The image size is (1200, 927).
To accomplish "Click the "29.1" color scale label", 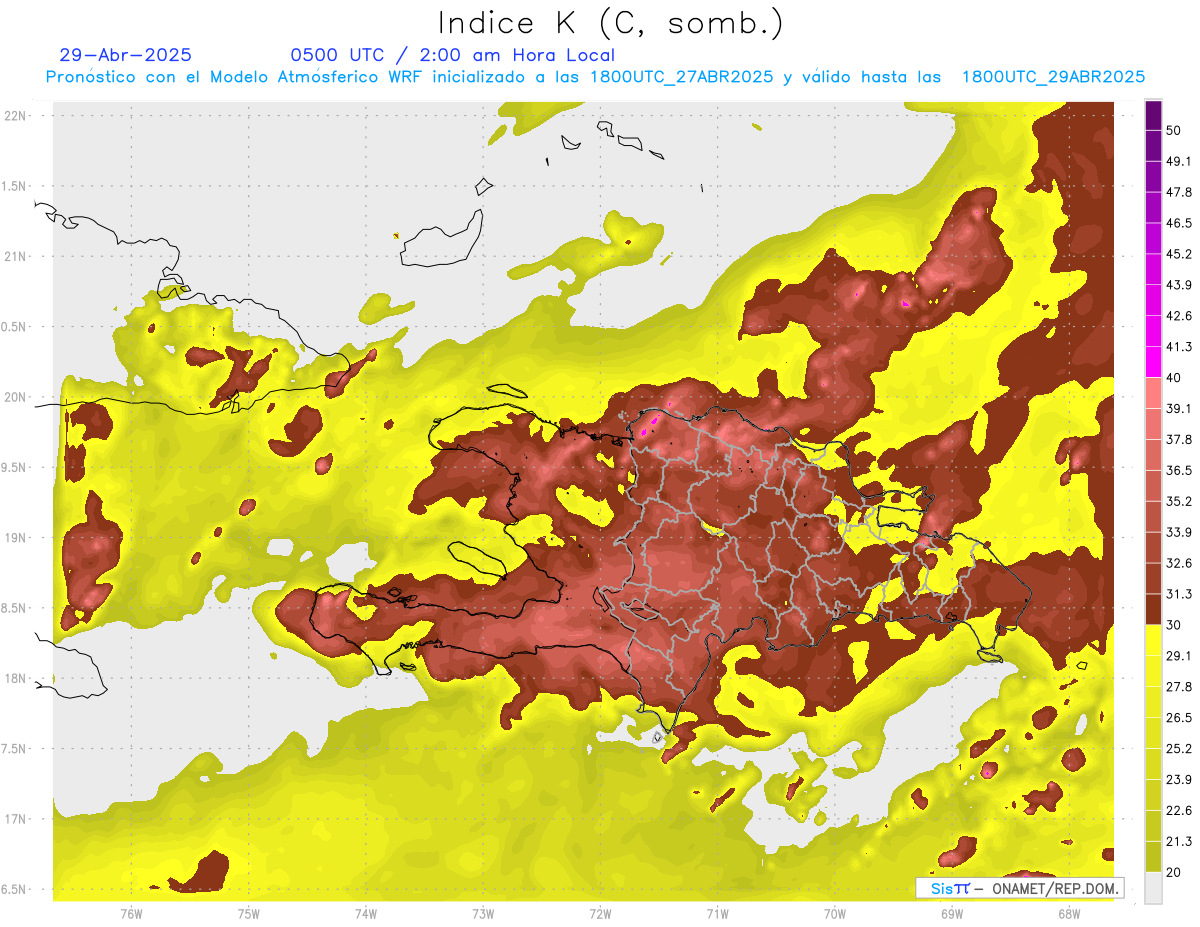I will [1179, 656].
